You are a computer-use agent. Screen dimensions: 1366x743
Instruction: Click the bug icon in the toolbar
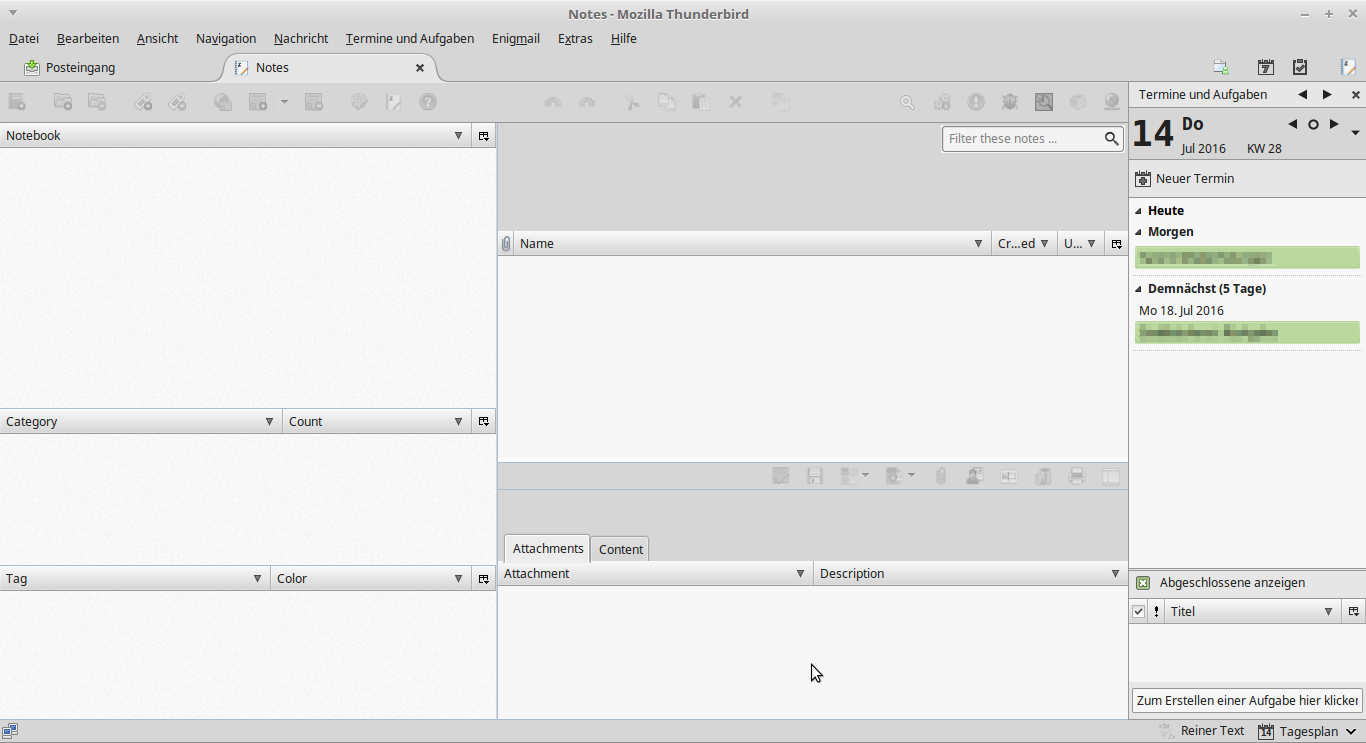(1010, 102)
